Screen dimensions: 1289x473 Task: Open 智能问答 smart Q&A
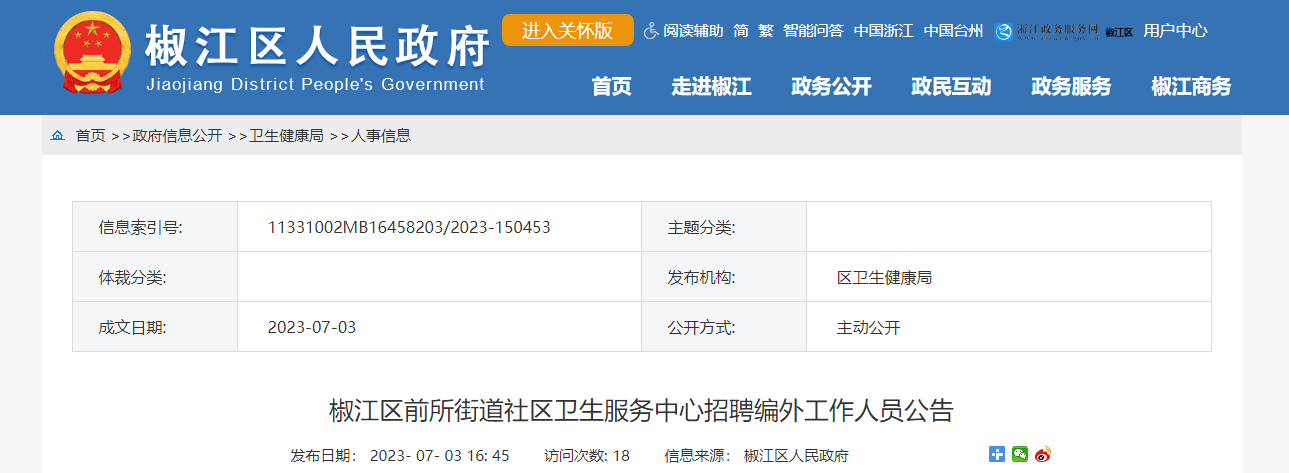[x=813, y=31]
